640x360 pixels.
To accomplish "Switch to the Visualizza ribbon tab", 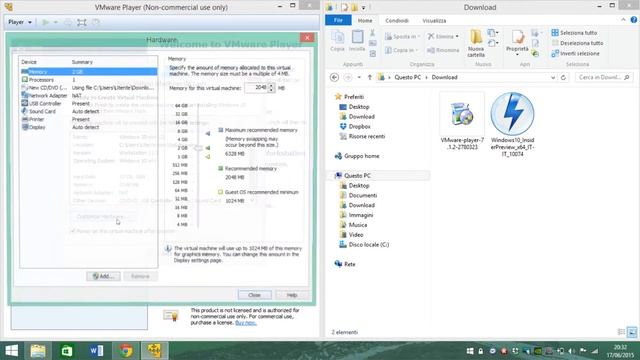I will tap(434, 20).
